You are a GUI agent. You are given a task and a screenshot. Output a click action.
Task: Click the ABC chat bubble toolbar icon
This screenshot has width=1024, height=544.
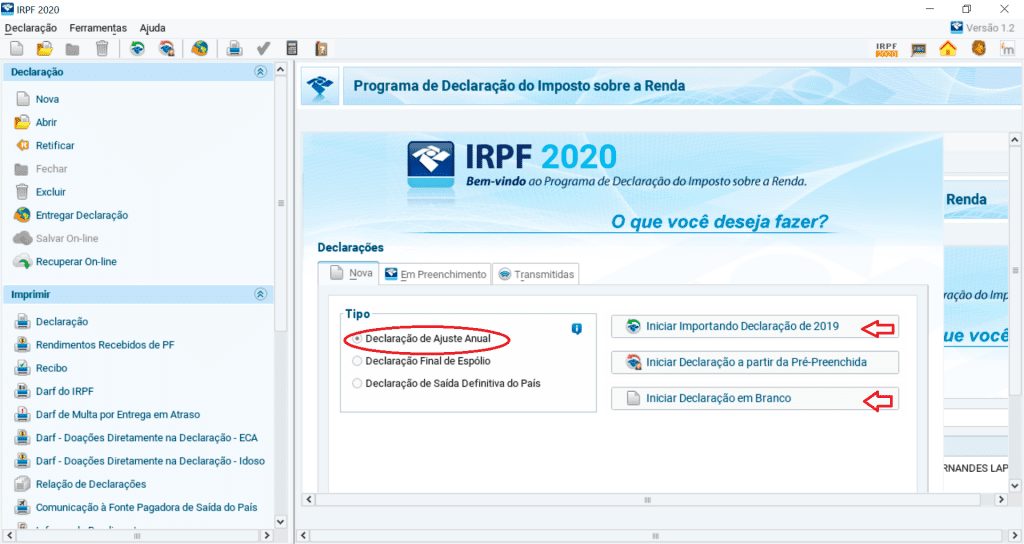coord(919,50)
